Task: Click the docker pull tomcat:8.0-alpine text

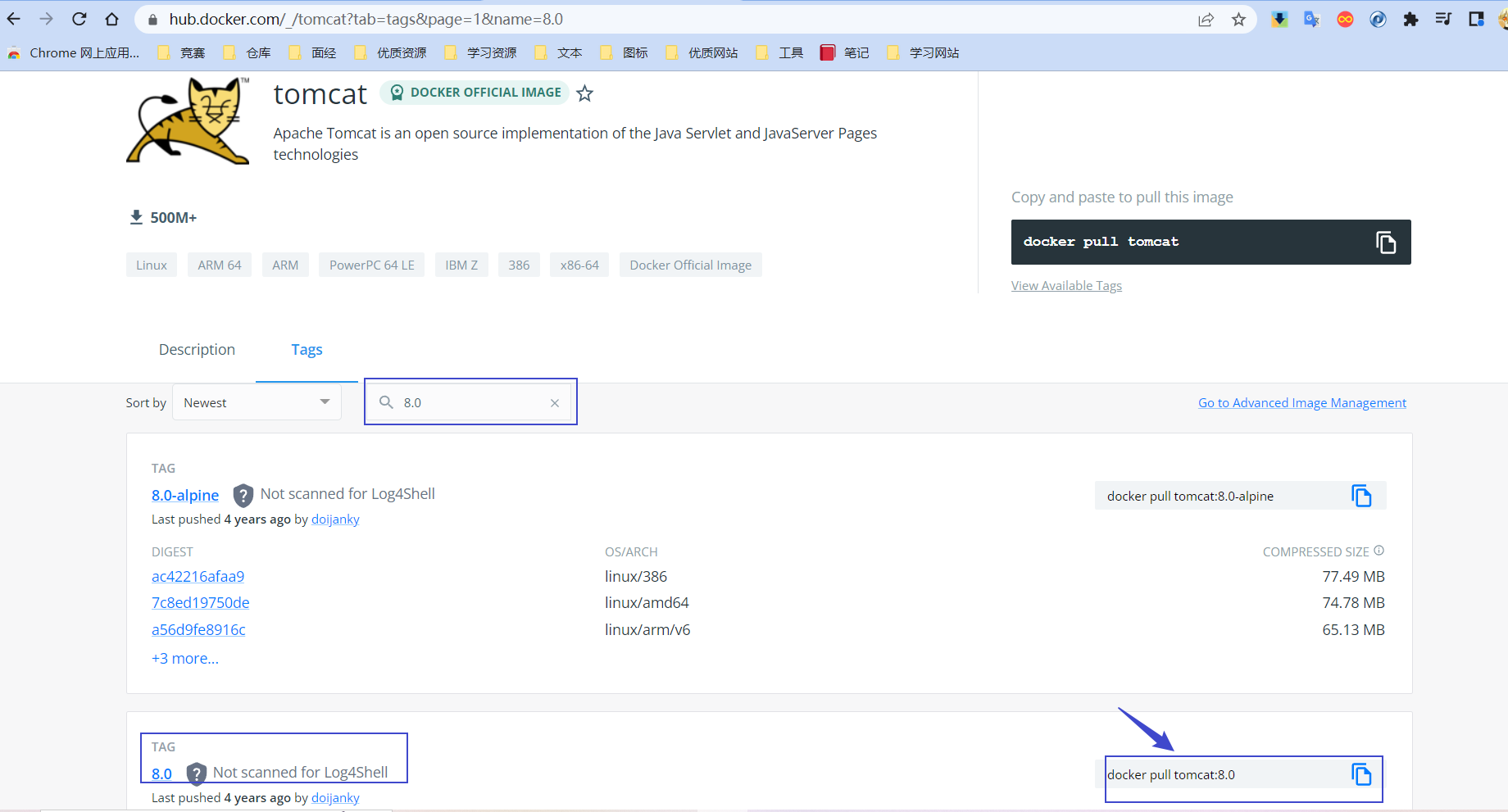Action: [1190, 497]
